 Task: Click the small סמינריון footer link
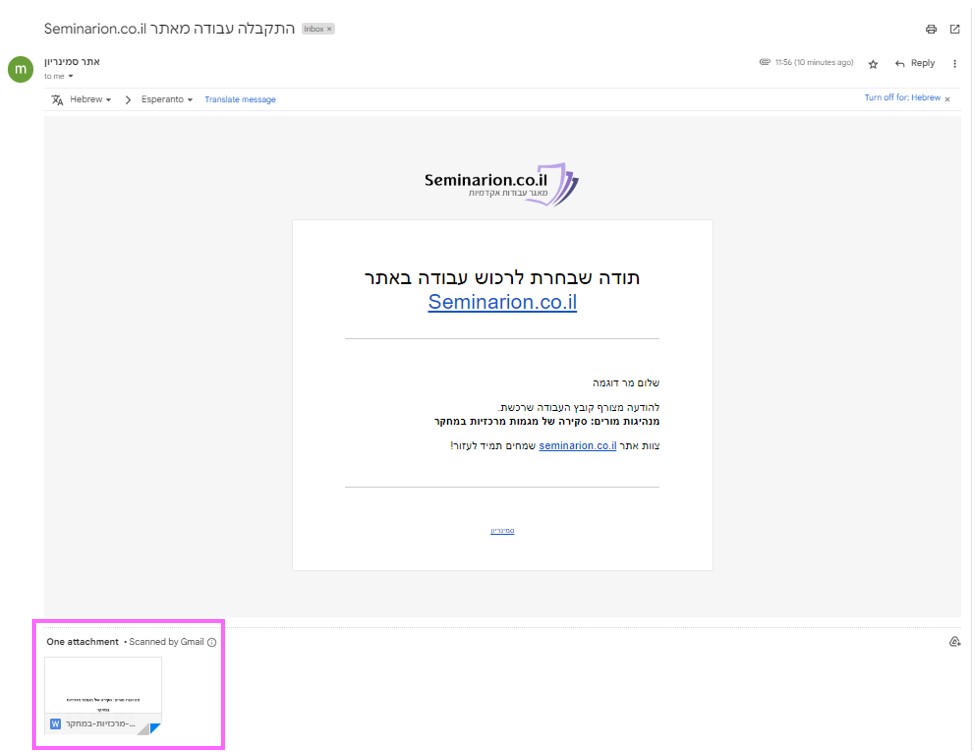coord(502,531)
